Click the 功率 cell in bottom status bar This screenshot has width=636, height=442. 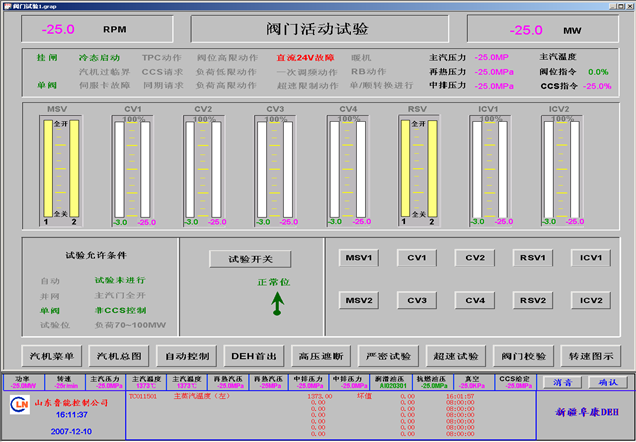coord(24,382)
